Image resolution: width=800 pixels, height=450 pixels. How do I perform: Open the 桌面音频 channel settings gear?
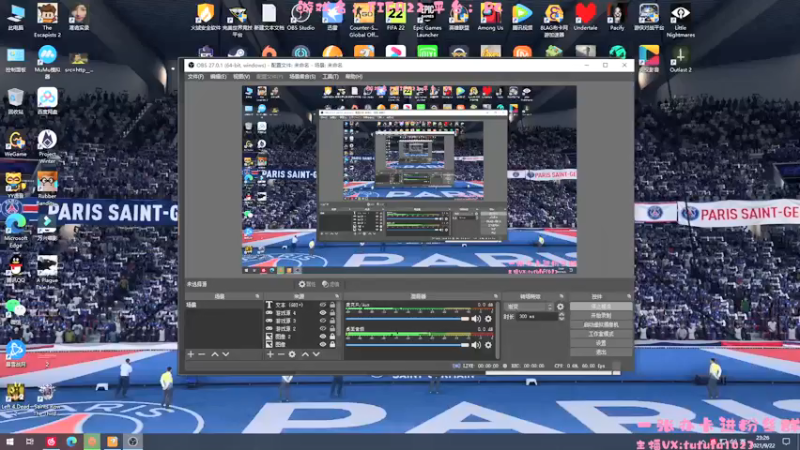(x=488, y=345)
